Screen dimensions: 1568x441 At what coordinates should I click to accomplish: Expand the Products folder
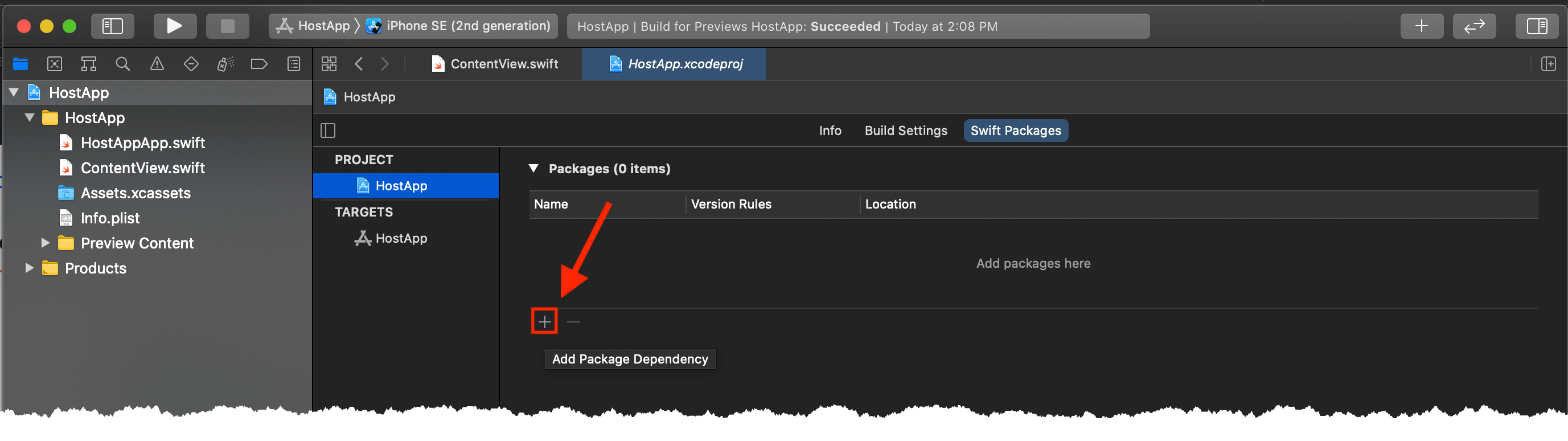[29, 268]
